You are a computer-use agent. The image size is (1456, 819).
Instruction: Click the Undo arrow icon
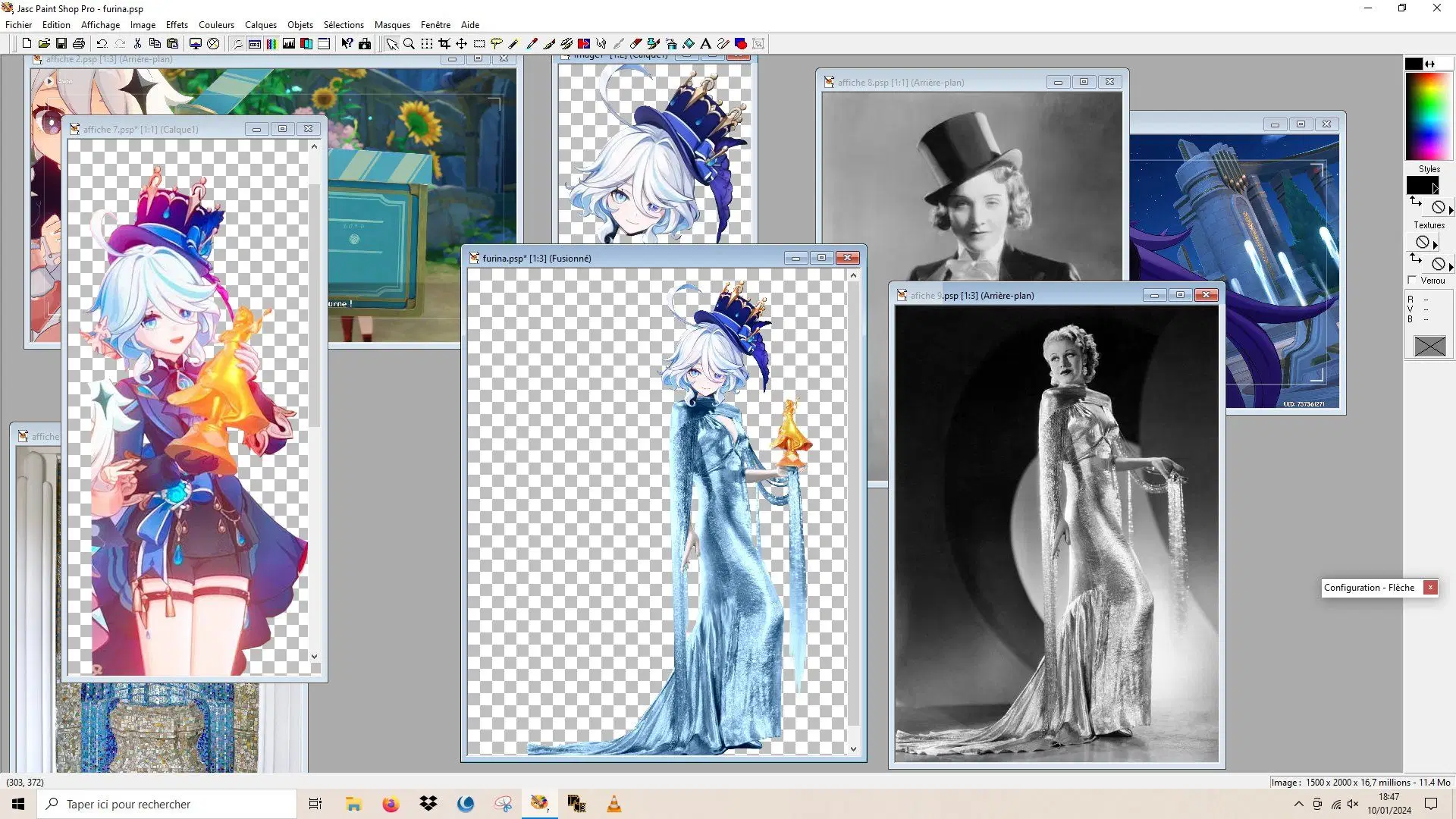pos(102,44)
